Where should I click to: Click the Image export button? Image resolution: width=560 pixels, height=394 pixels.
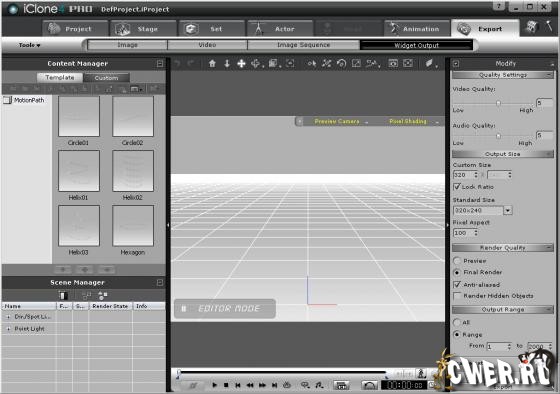128,45
